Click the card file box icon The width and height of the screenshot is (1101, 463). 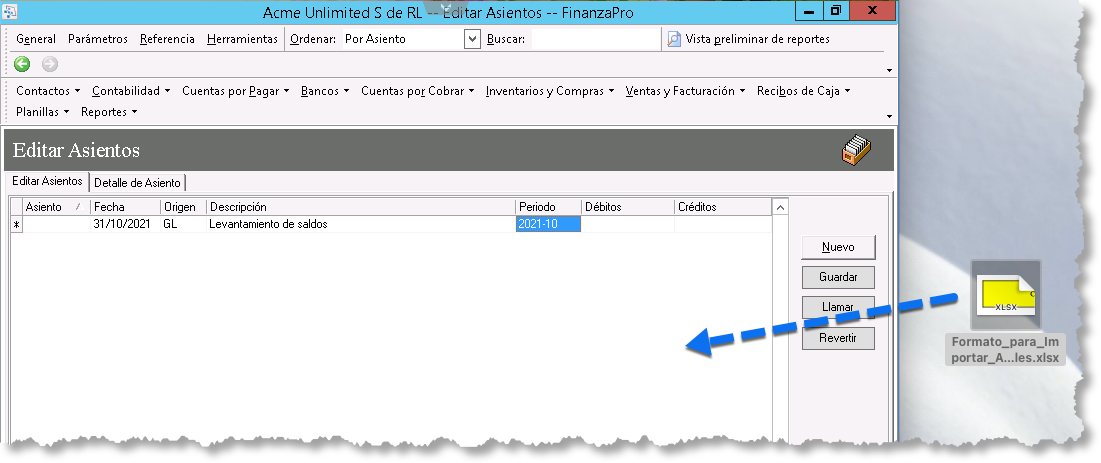[857, 150]
